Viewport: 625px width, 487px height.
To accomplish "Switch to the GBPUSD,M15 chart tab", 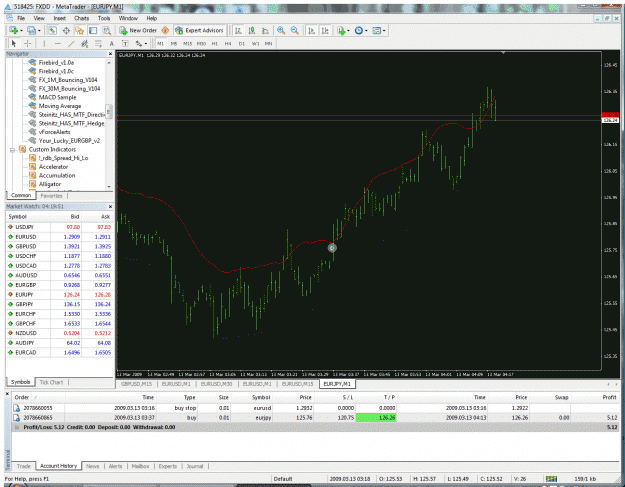I will tap(136, 384).
